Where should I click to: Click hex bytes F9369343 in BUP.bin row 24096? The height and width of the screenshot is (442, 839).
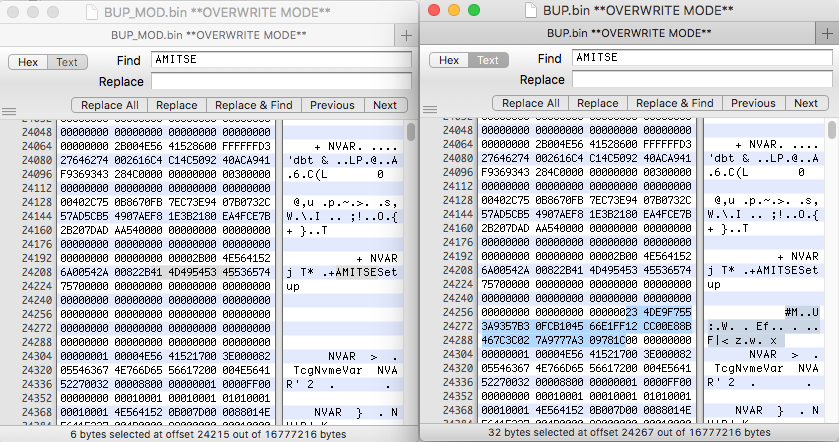(x=506, y=172)
